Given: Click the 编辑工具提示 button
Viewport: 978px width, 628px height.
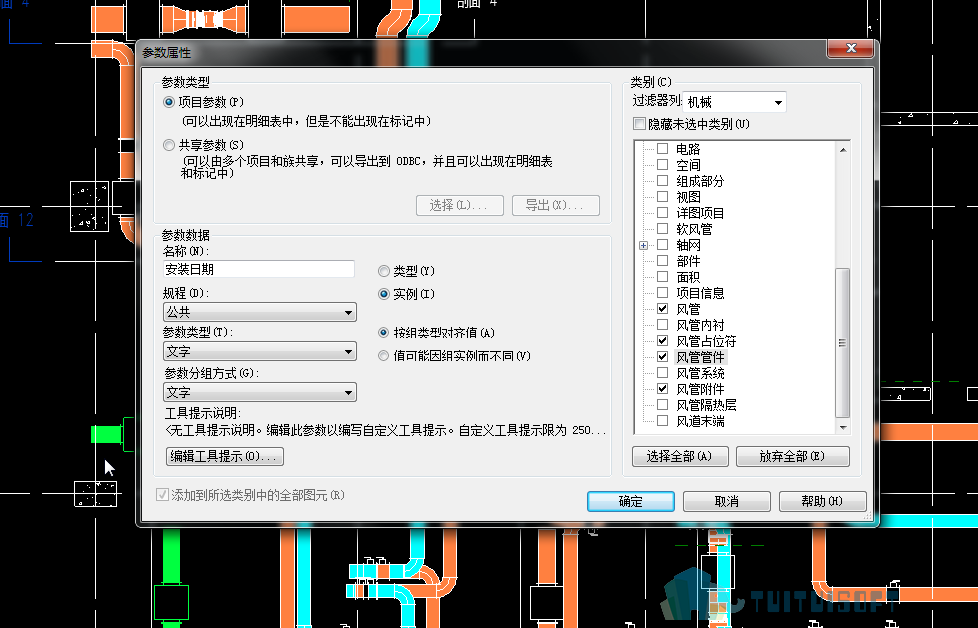Looking at the screenshot, I should [x=225, y=457].
